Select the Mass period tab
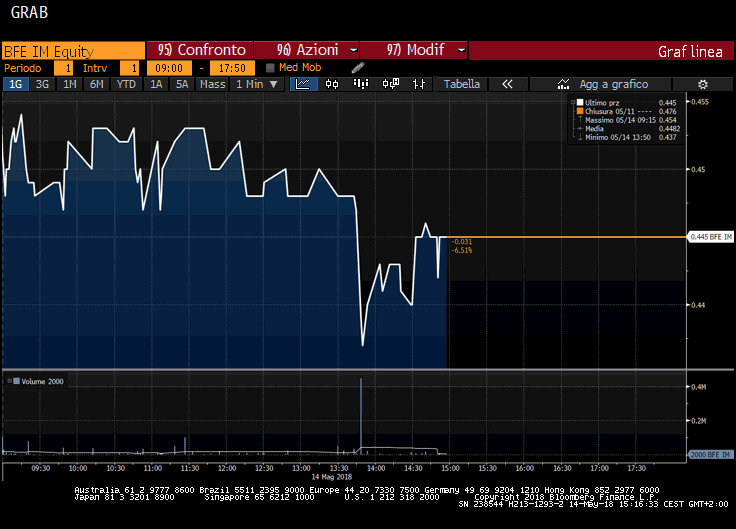This screenshot has width=736, height=529. tap(213, 84)
